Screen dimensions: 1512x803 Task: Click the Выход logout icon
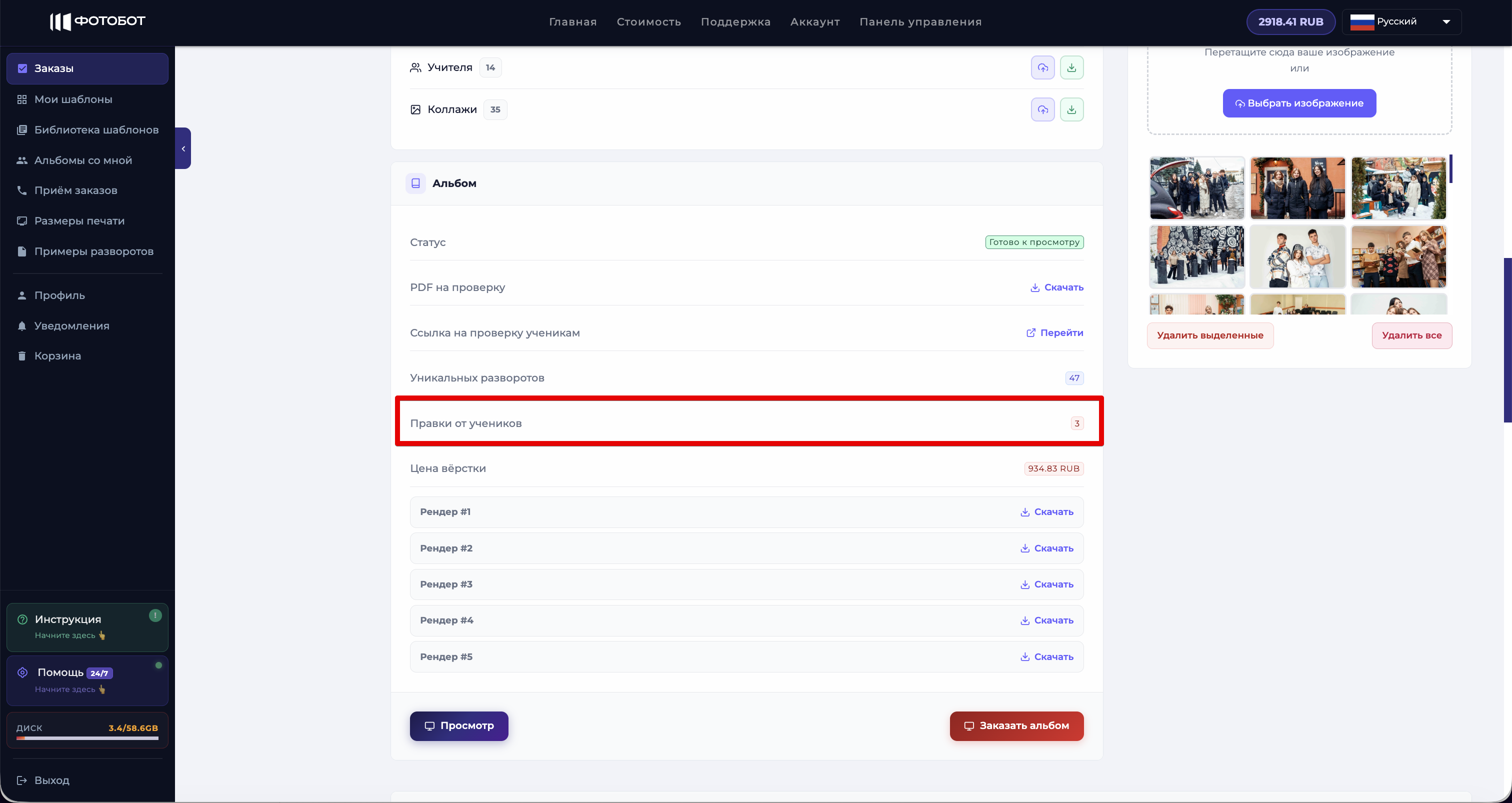point(22,780)
